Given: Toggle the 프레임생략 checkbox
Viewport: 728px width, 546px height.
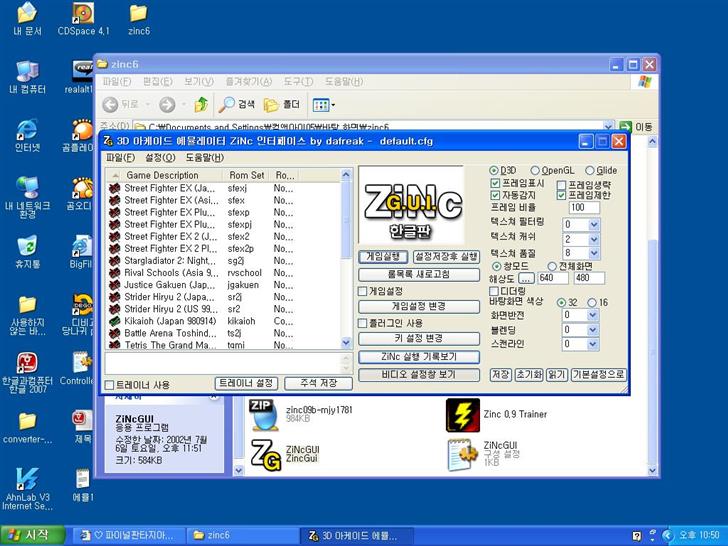Looking at the screenshot, I should coord(561,184).
